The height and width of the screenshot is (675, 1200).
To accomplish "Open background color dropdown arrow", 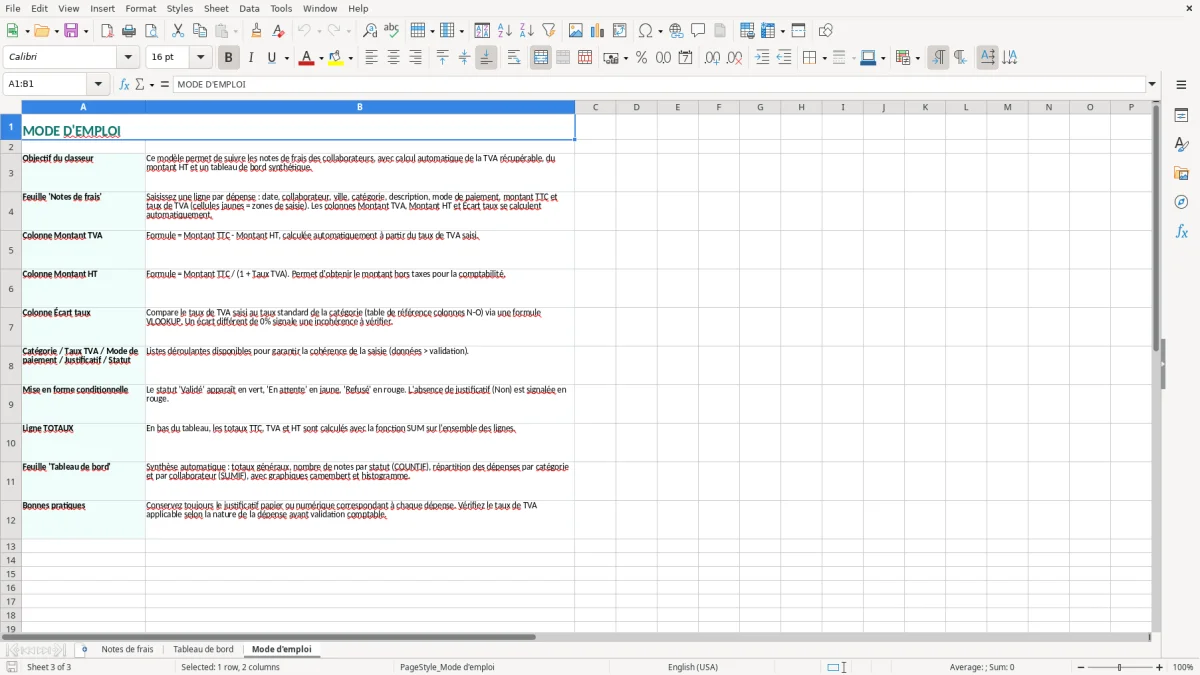I will point(350,58).
